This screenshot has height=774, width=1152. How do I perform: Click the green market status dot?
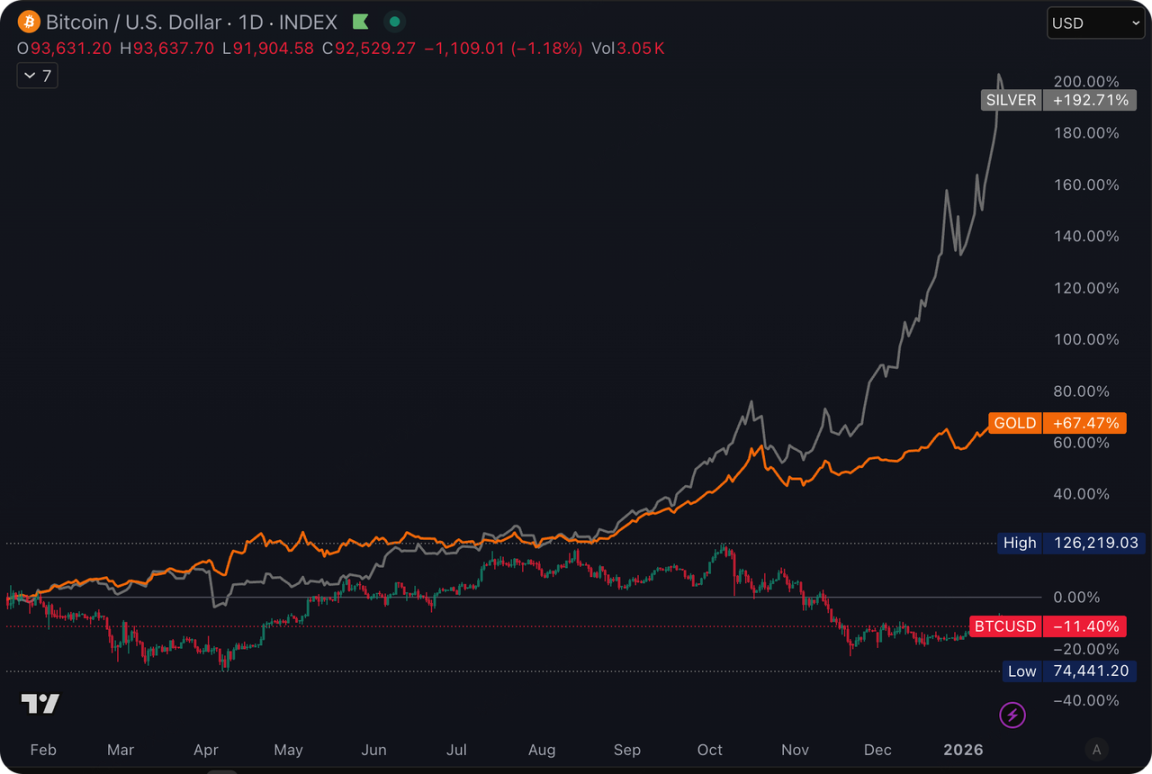395,21
